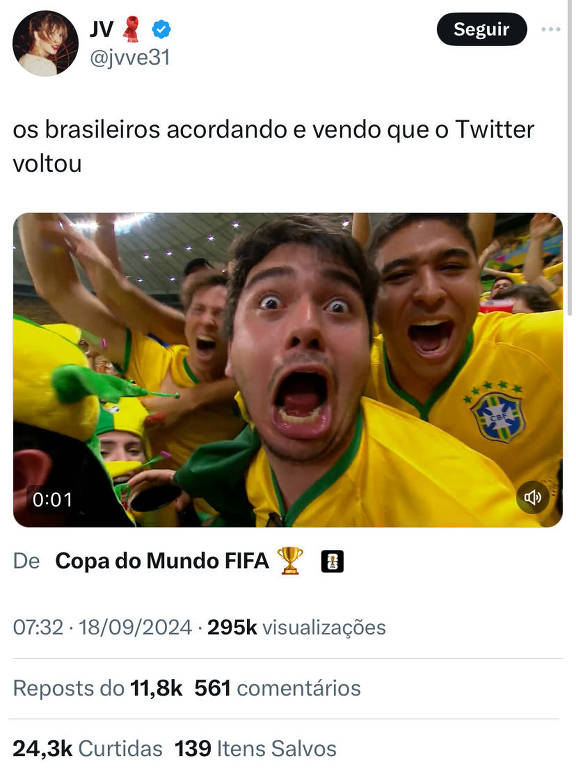Toggle the video sound speaker icon
The height and width of the screenshot is (768, 576).
(x=532, y=498)
